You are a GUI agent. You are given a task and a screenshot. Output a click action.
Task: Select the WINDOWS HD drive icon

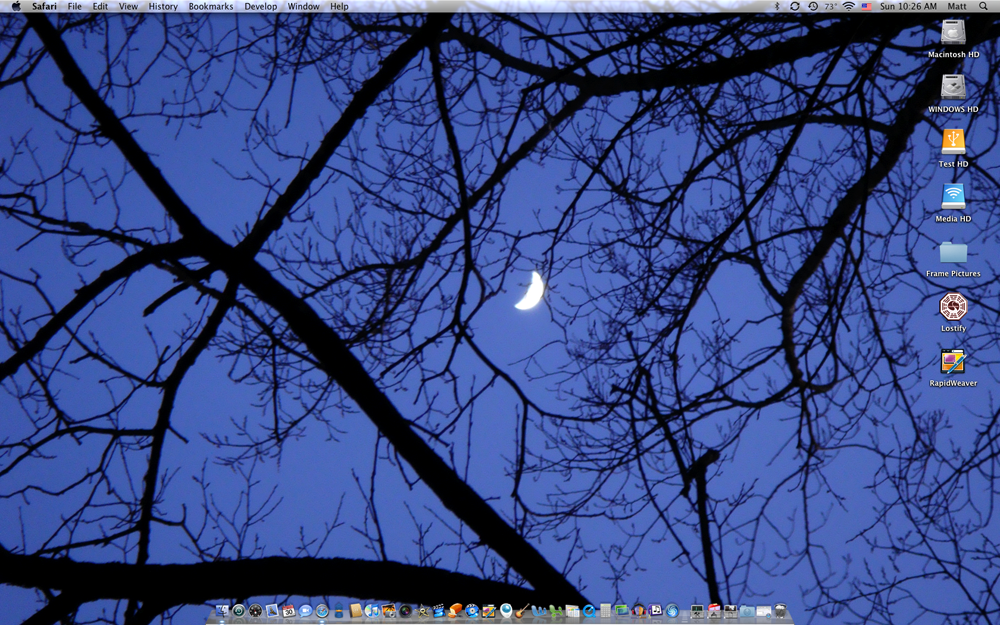(x=953, y=88)
